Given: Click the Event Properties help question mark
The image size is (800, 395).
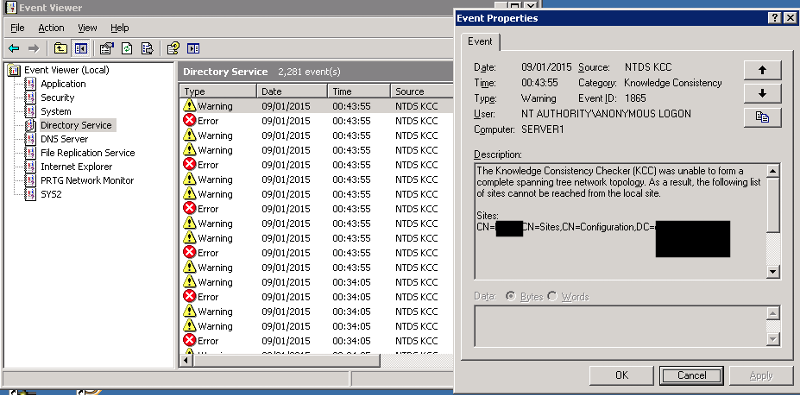Looking at the screenshot, I should [774, 18].
